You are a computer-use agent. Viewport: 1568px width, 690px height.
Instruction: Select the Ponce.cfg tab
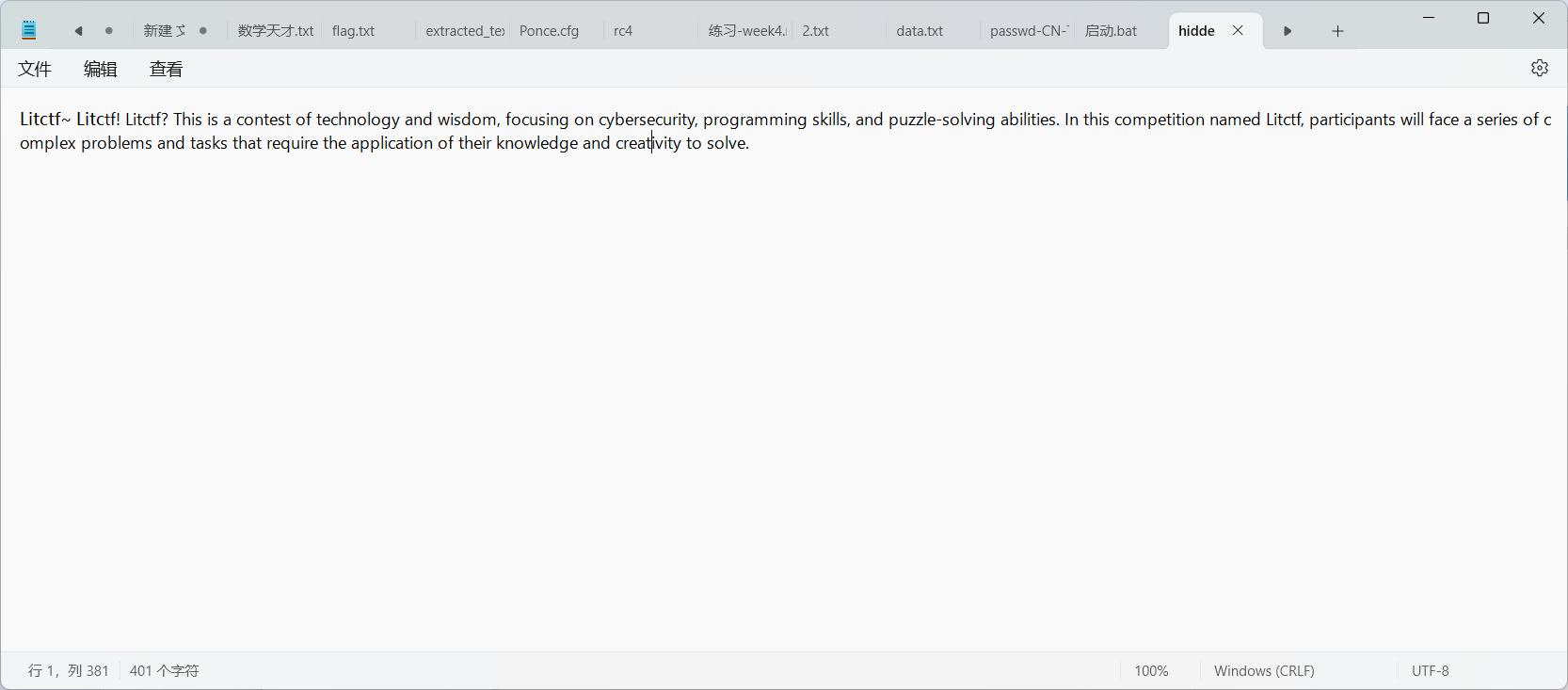pos(550,31)
